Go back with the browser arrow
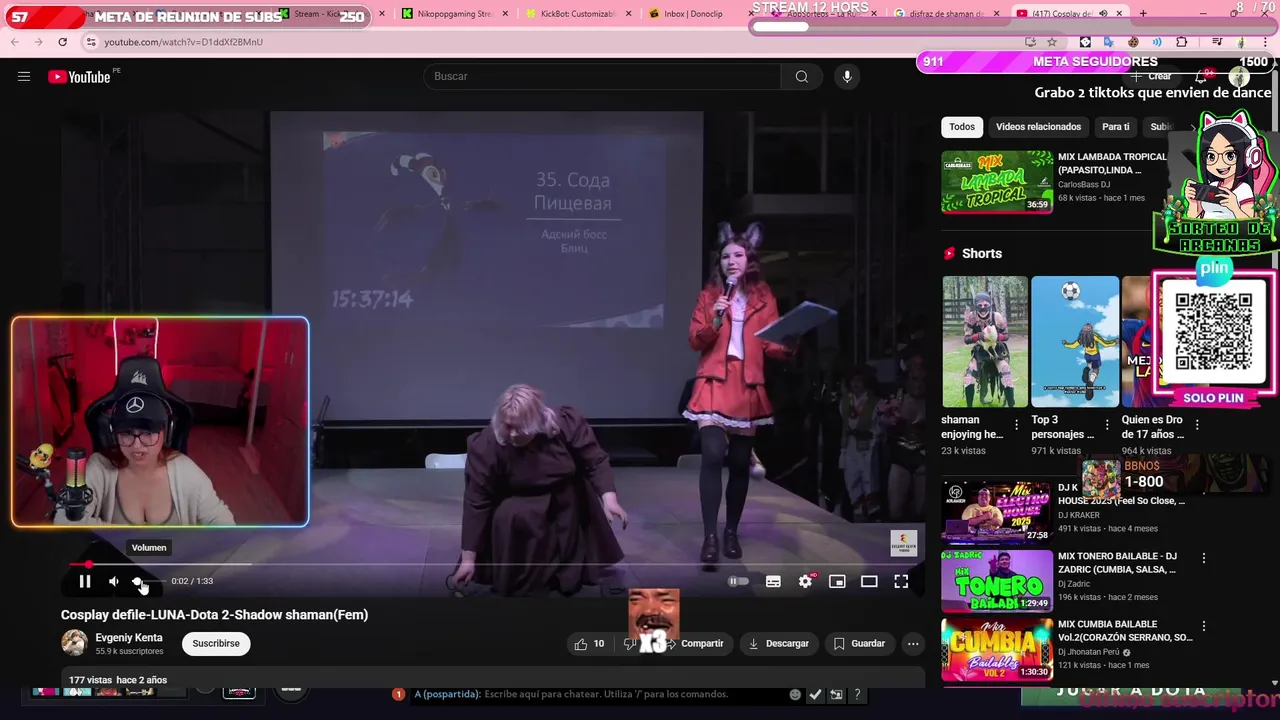 tap(15, 42)
